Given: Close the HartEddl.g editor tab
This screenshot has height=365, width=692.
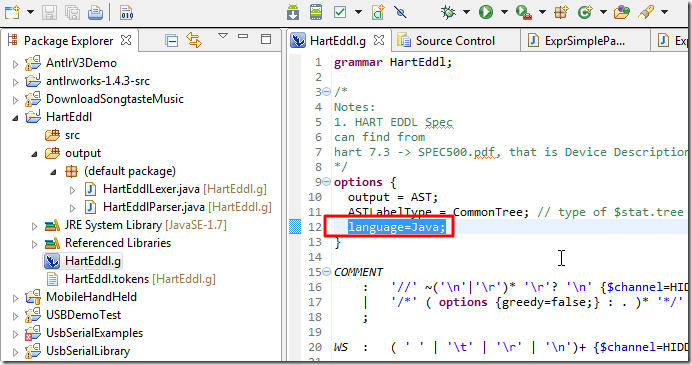Looking at the screenshot, I should tap(379, 40).
